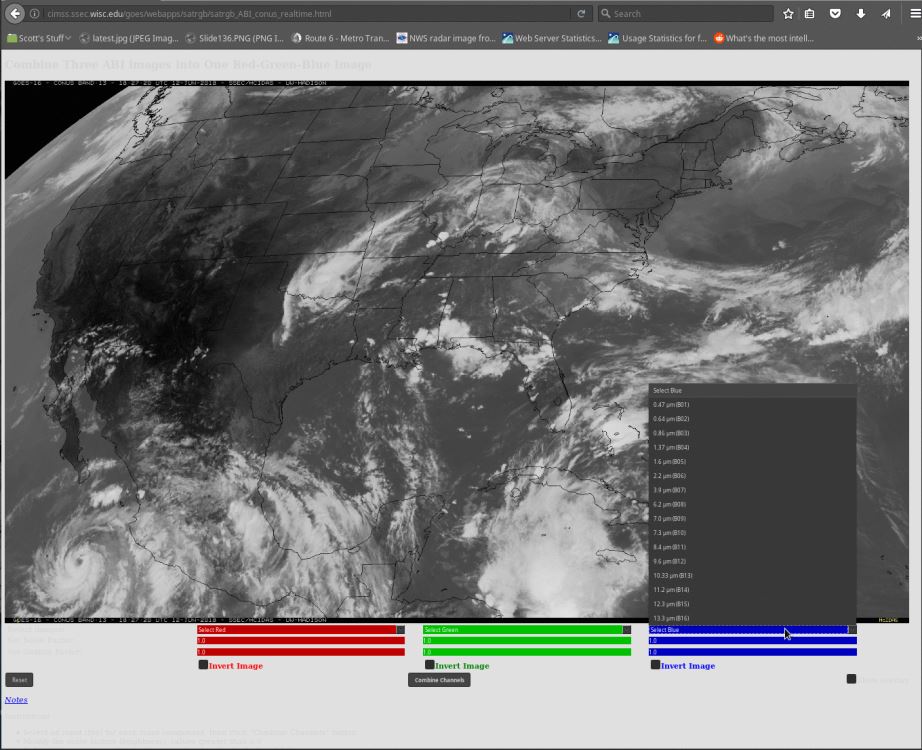
Task: Choose 10.33 µm (B13) from blue list
Action: 673,576
